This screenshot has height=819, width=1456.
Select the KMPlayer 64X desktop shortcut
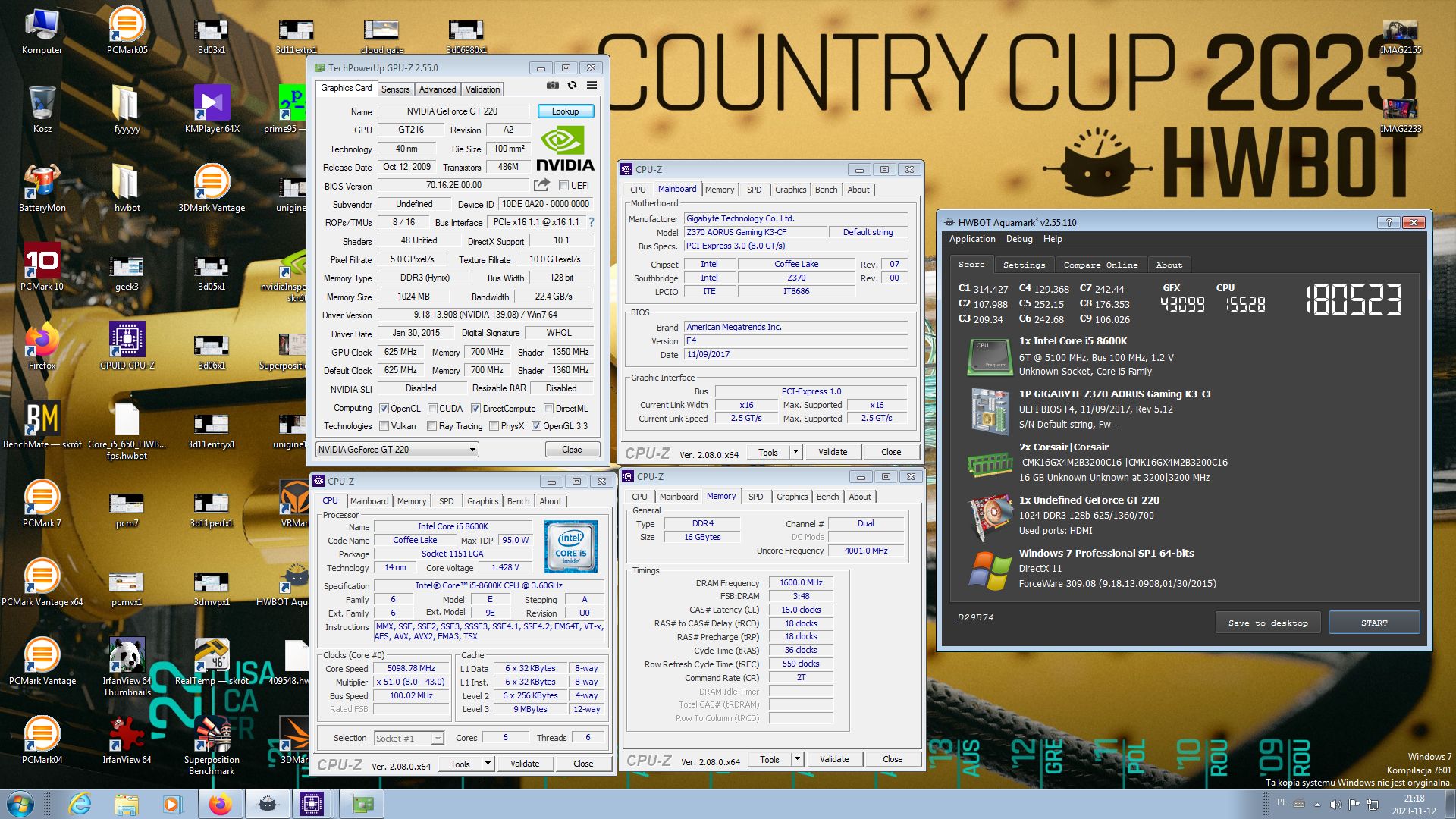pyautogui.click(x=212, y=110)
